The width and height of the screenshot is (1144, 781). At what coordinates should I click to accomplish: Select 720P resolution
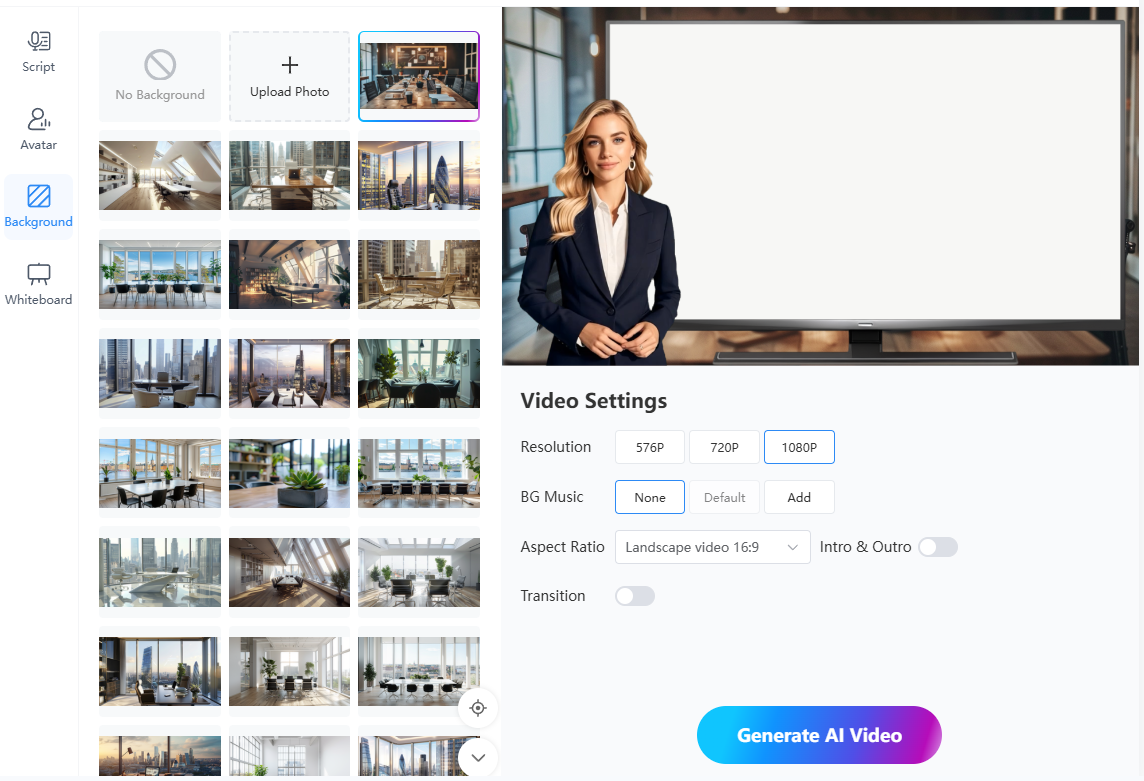click(x=724, y=447)
